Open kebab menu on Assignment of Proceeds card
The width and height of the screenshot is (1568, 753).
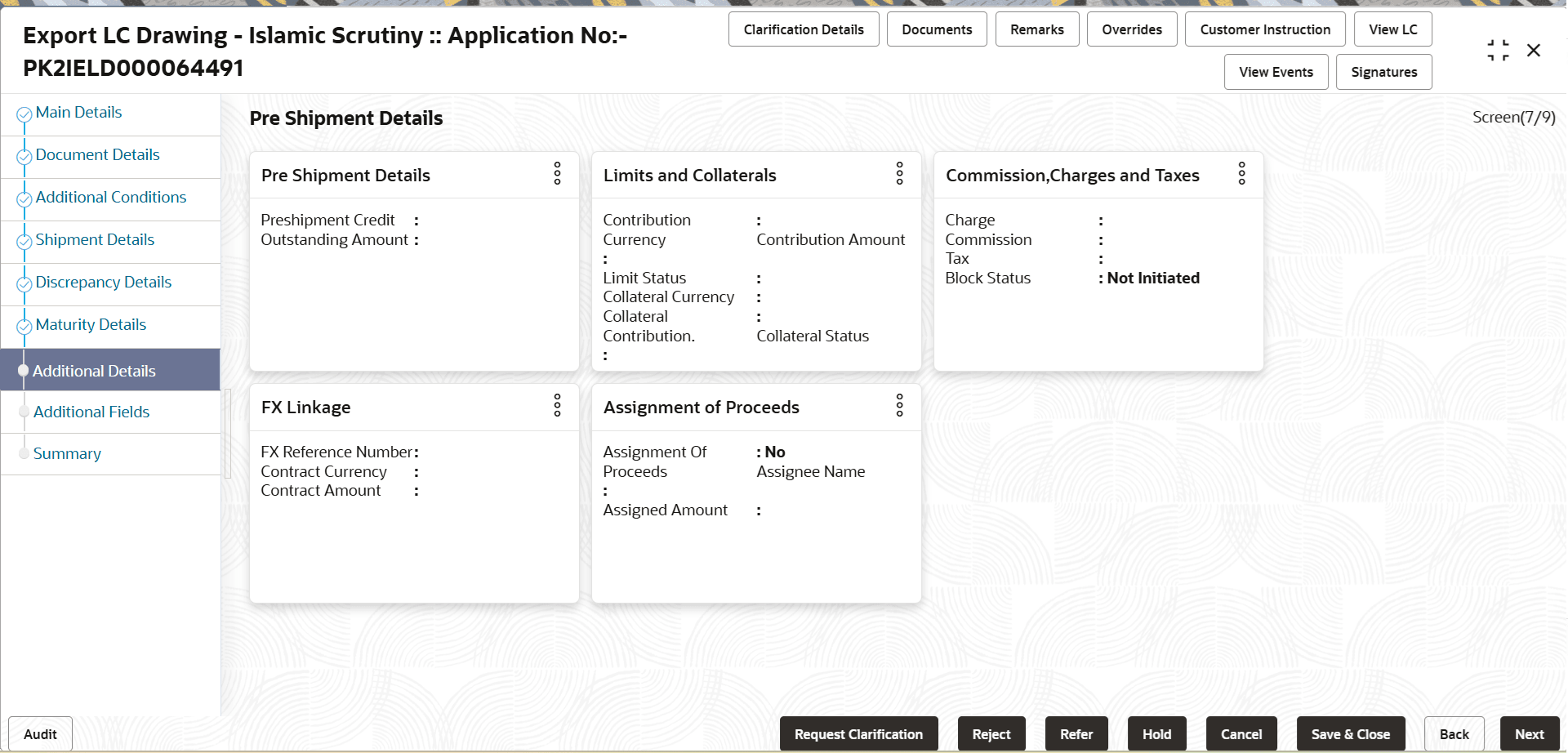[x=899, y=406]
